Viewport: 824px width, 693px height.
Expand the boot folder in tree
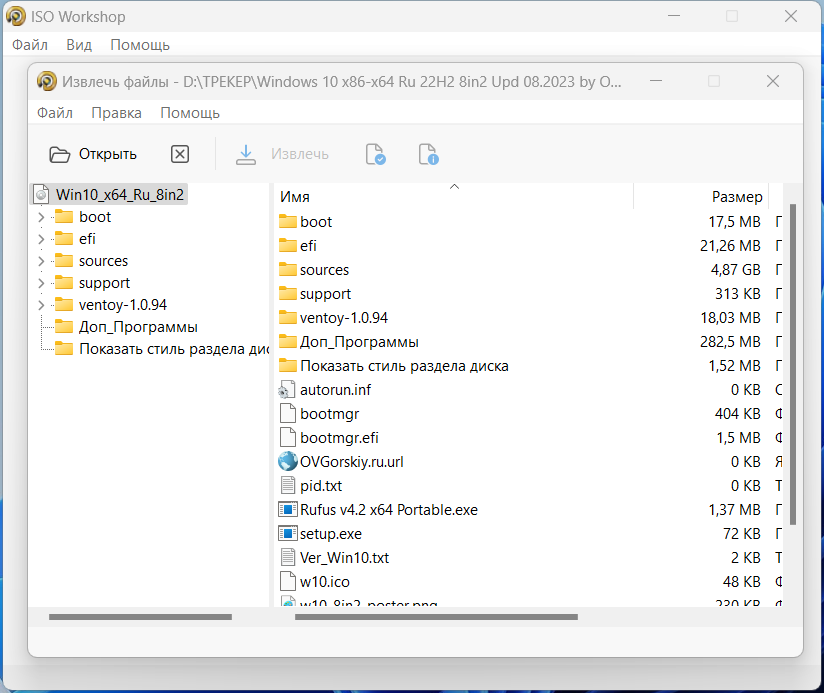click(41, 217)
